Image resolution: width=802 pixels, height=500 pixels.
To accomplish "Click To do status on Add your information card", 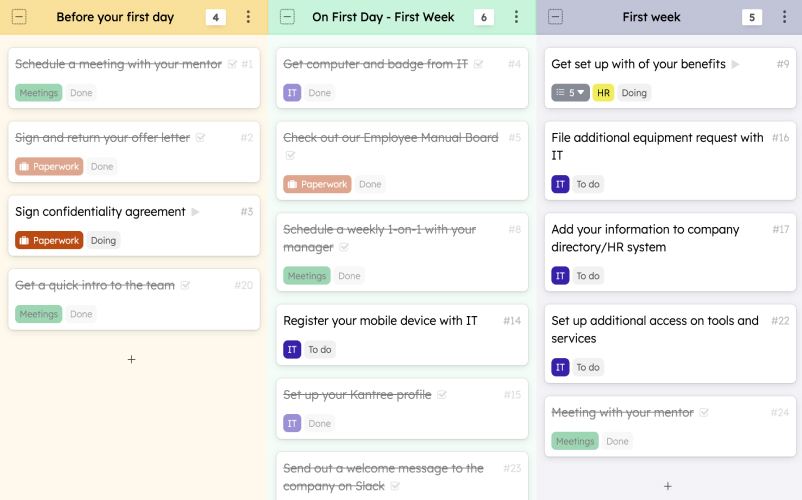I will 588,276.
